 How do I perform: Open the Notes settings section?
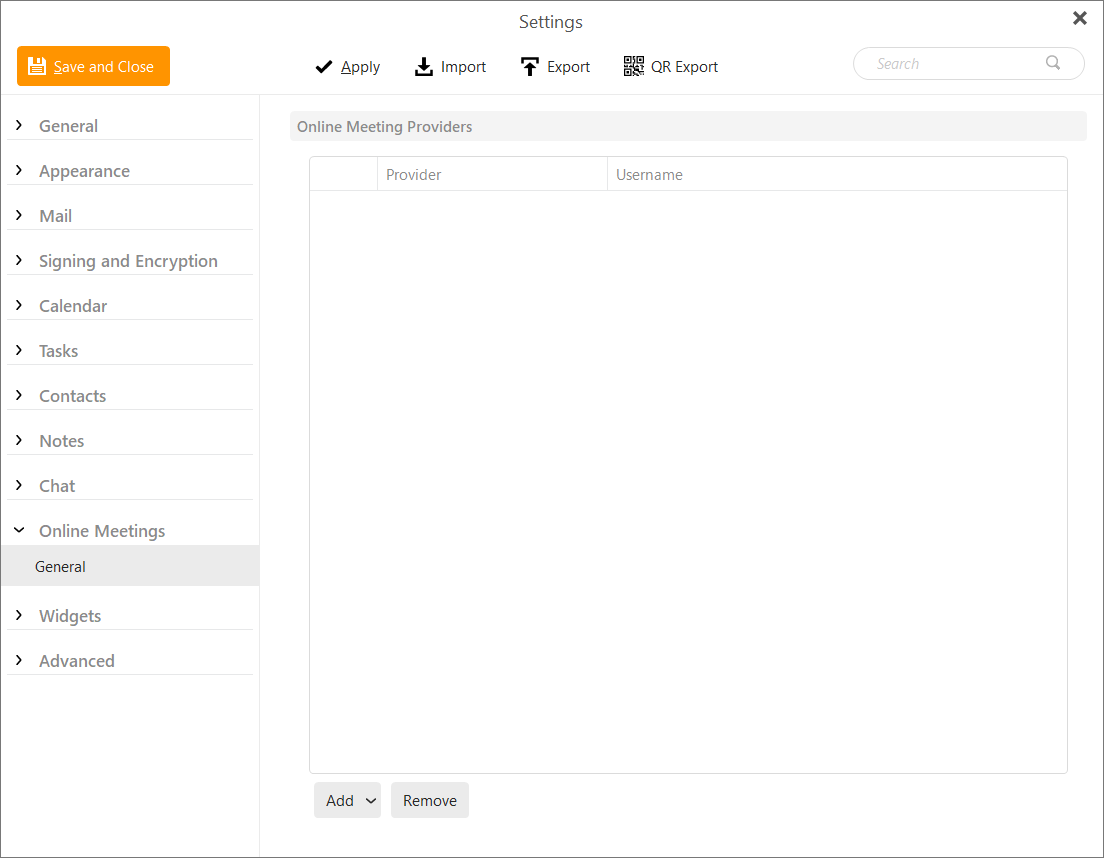point(61,440)
